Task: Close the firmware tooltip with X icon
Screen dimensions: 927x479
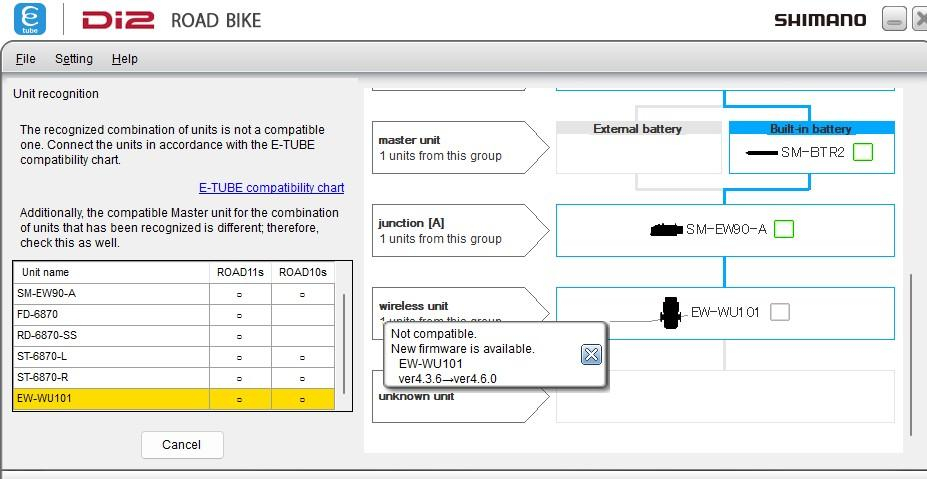Action: pos(591,354)
